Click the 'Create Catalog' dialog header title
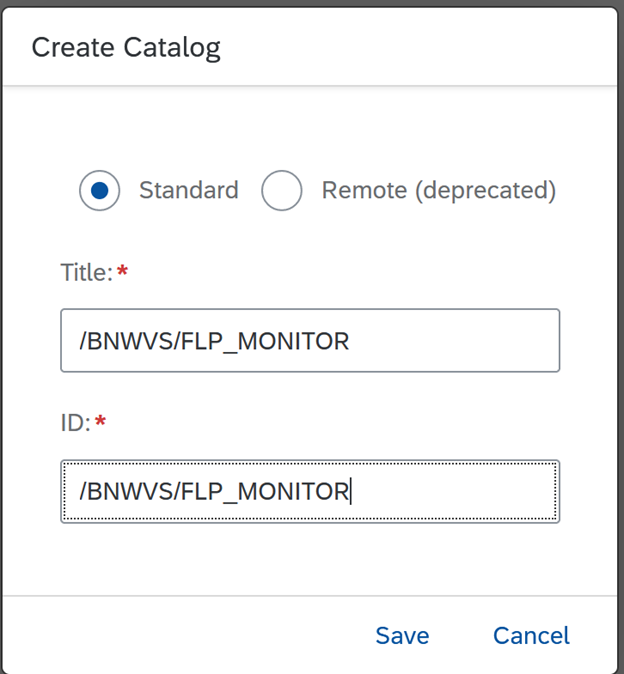624x674 pixels. coord(126,47)
